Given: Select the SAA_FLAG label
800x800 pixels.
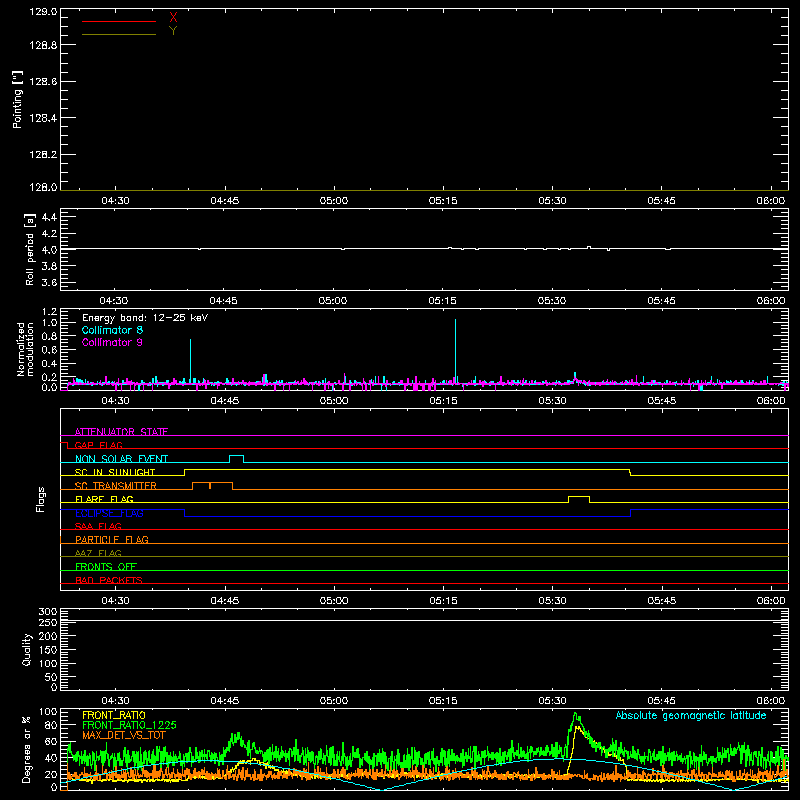Looking at the screenshot, I should click(x=98, y=526).
